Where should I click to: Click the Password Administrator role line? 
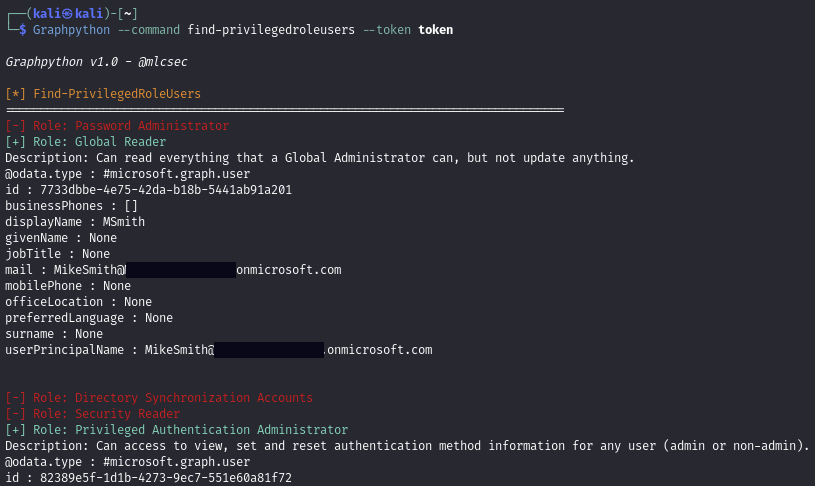pos(117,126)
